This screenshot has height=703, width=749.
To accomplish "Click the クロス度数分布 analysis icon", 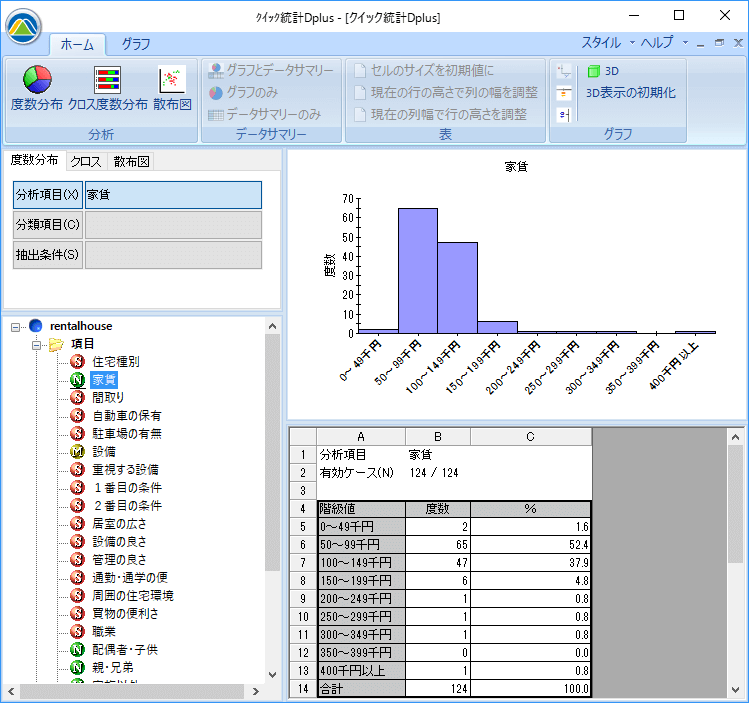I will (108, 80).
